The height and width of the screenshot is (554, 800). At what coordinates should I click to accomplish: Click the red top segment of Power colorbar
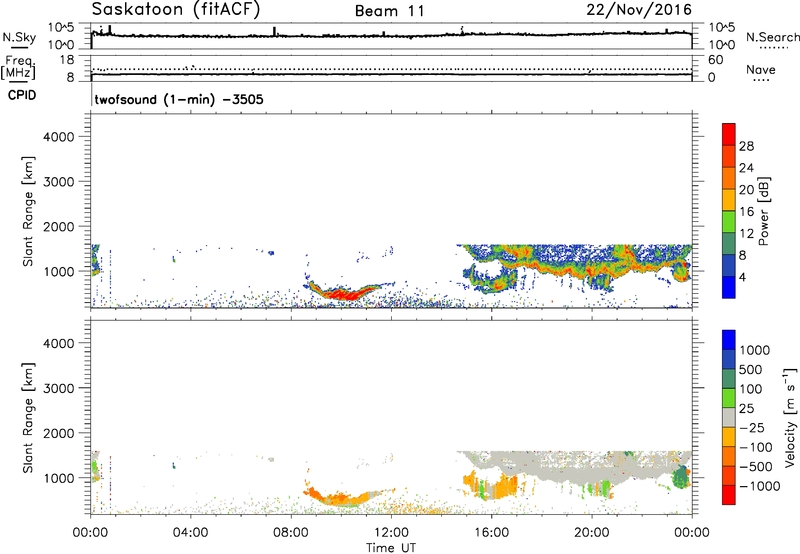pos(729,134)
